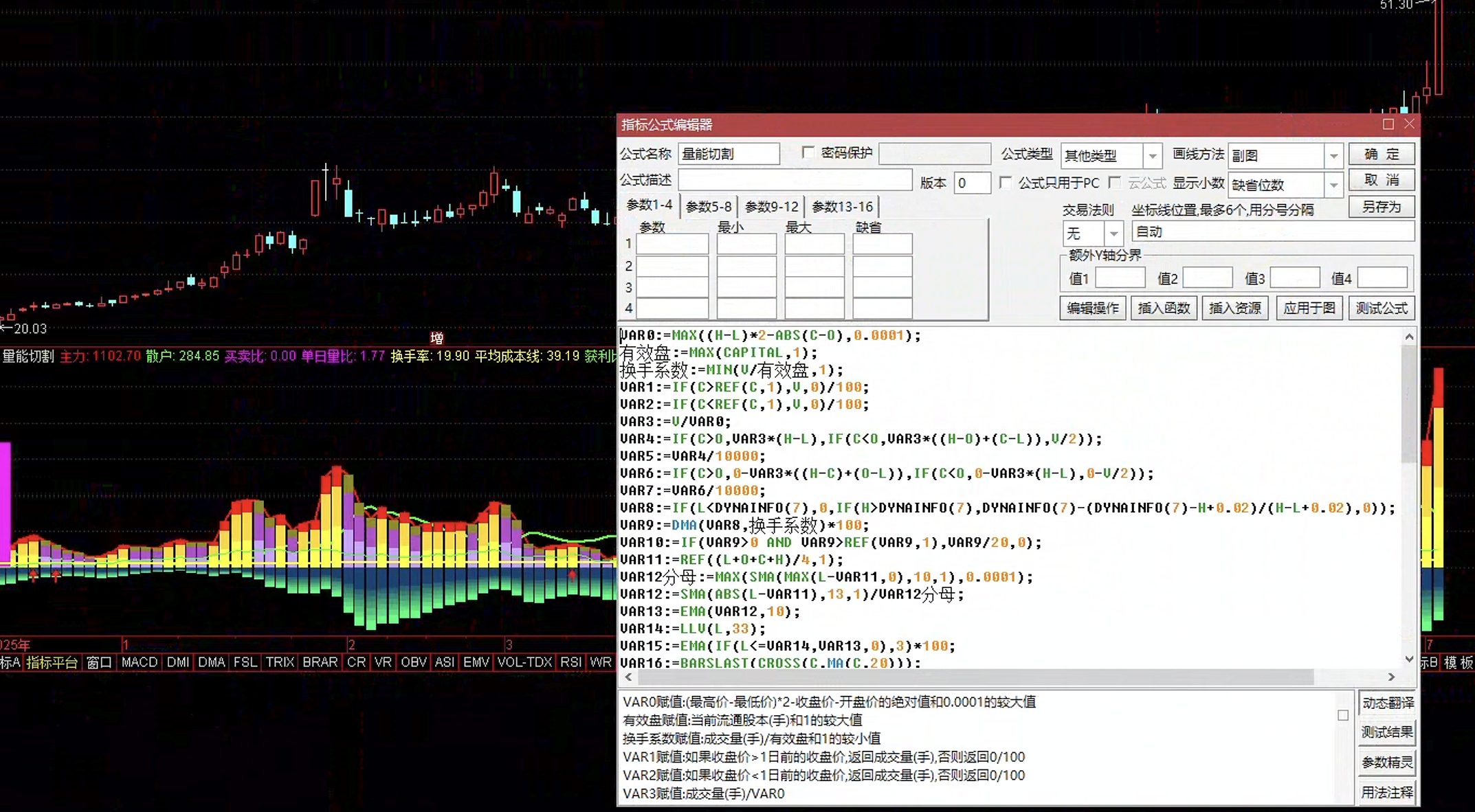1475x812 pixels.
Task: Select the CR indicator tab
Action: coord(357,662)
